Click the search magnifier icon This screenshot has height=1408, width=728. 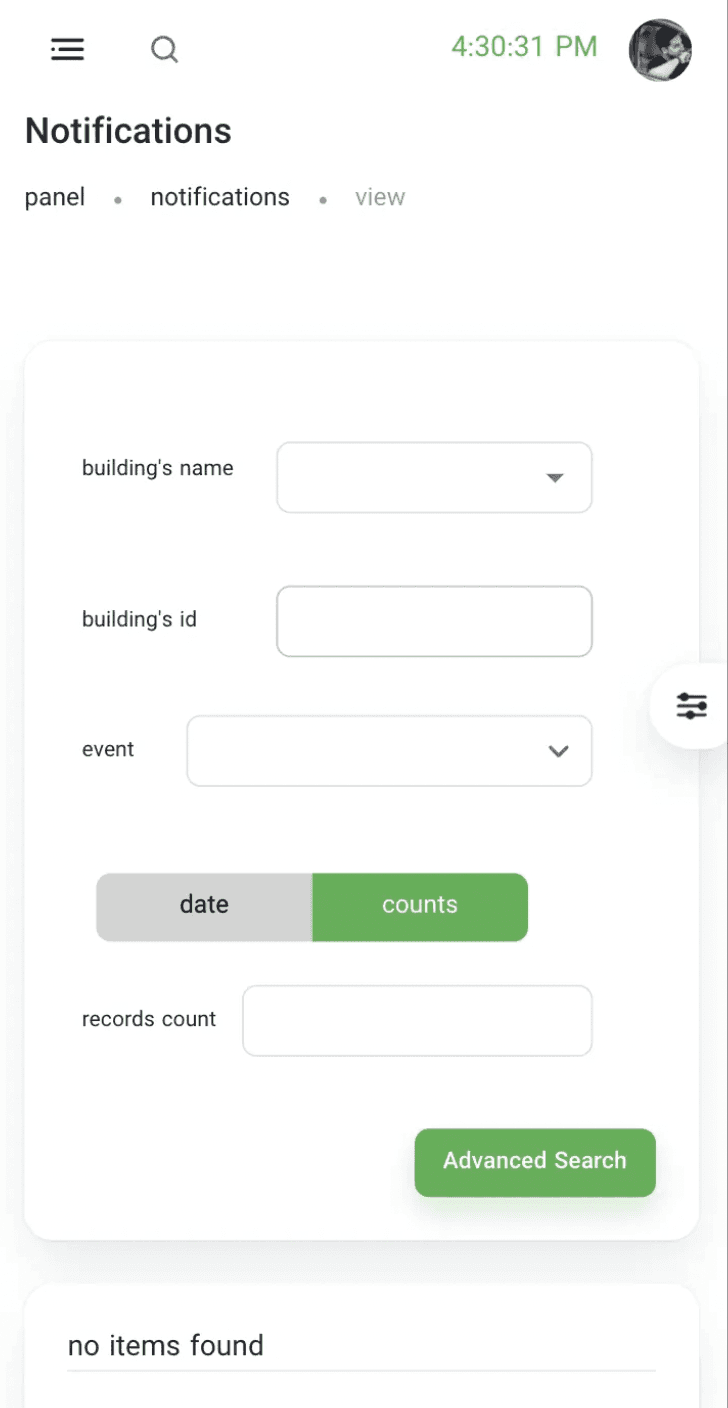[164, 49]
